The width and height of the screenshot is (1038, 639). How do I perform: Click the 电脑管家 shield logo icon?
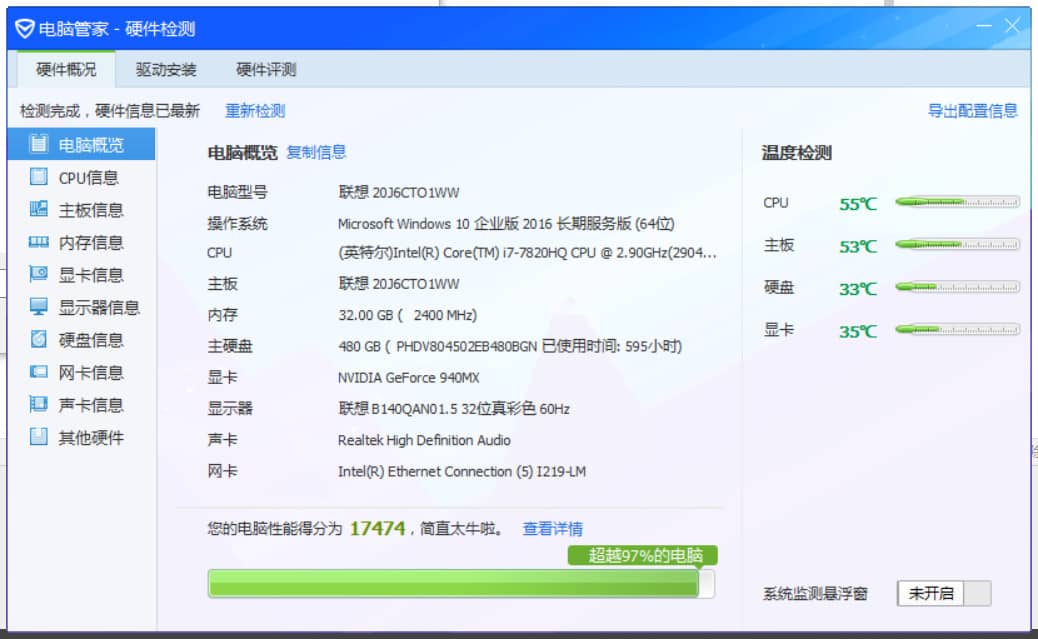pyautogui.click(x=24, y=28)
